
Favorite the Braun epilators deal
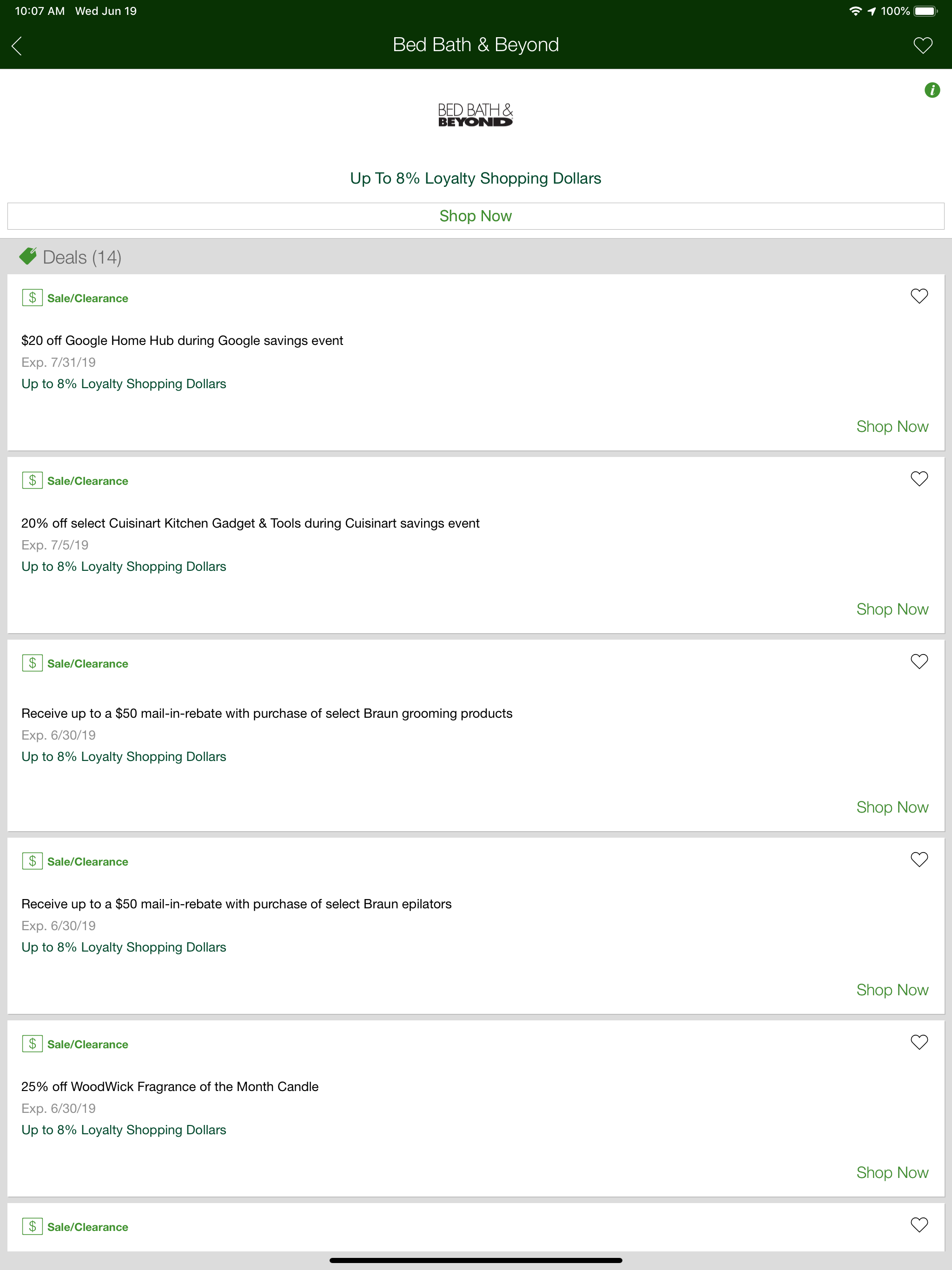919,860
